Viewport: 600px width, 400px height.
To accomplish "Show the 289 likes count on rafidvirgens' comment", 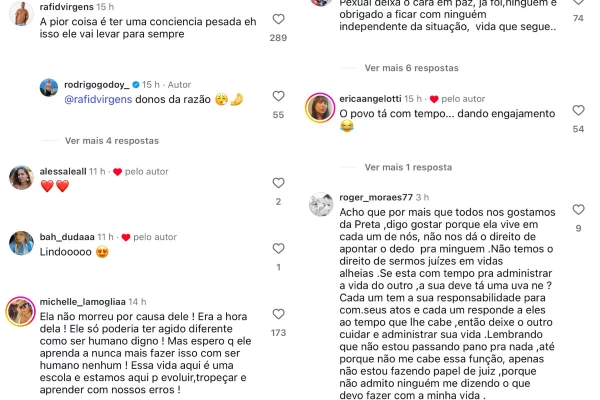I will click(278, 38).
